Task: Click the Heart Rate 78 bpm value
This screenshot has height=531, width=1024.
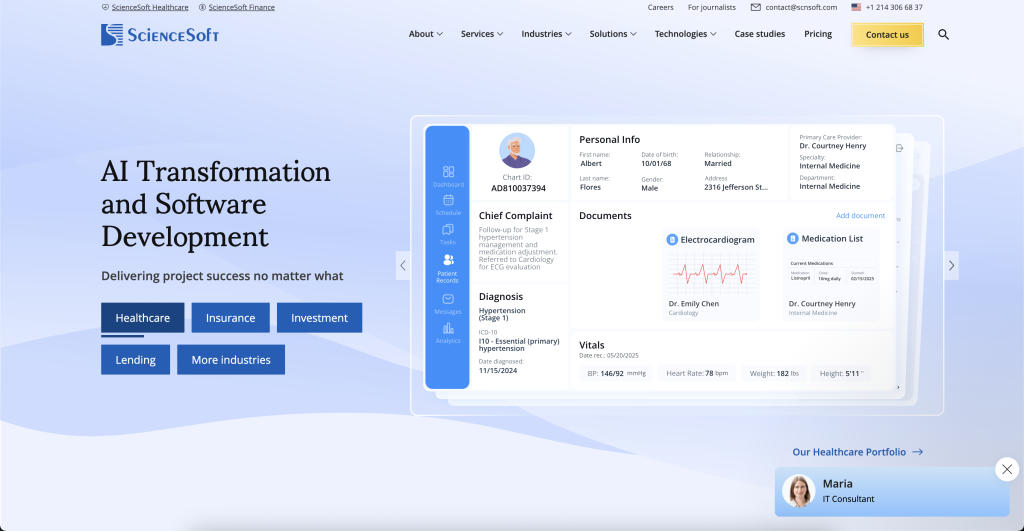Action: click(x=697, y=374)
